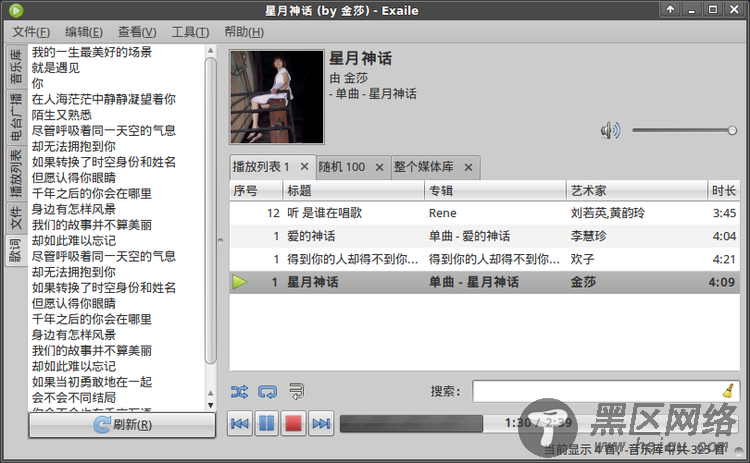Stop playback with red square button
This screenshot has width=750, height=463.
[293, 423]
